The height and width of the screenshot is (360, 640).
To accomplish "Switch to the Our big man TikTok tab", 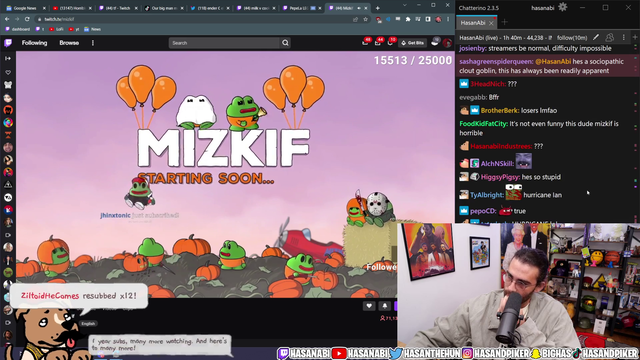I will [x=164, y=8].
